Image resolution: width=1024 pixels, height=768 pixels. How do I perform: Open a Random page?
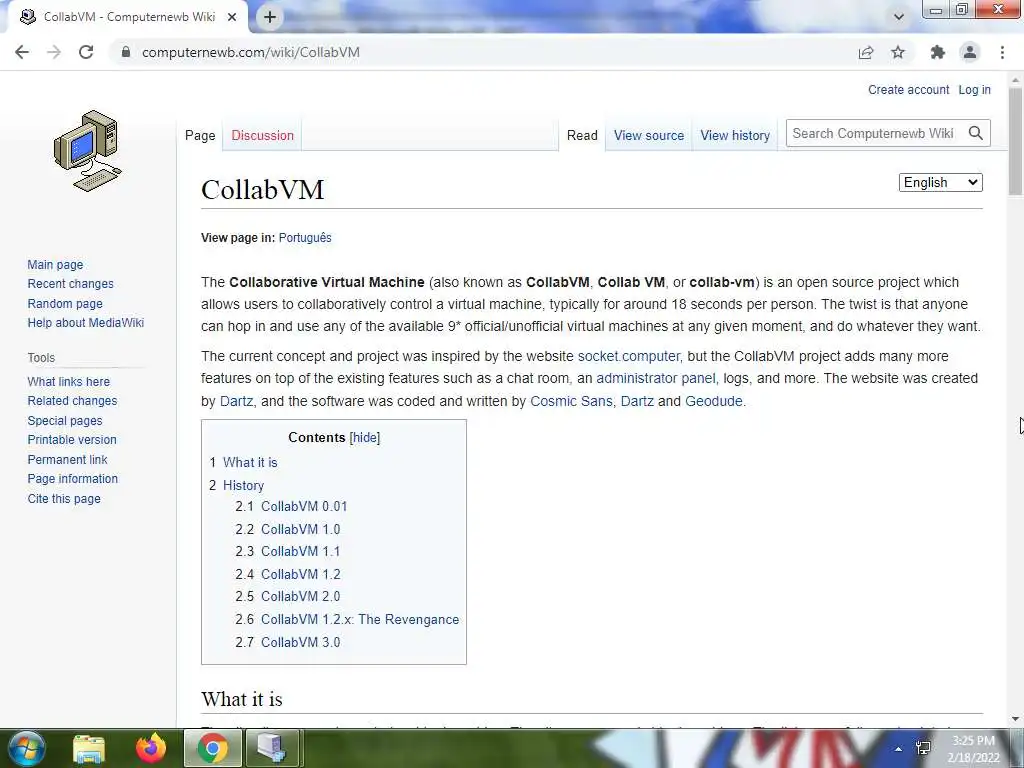[x=65, y=304]
